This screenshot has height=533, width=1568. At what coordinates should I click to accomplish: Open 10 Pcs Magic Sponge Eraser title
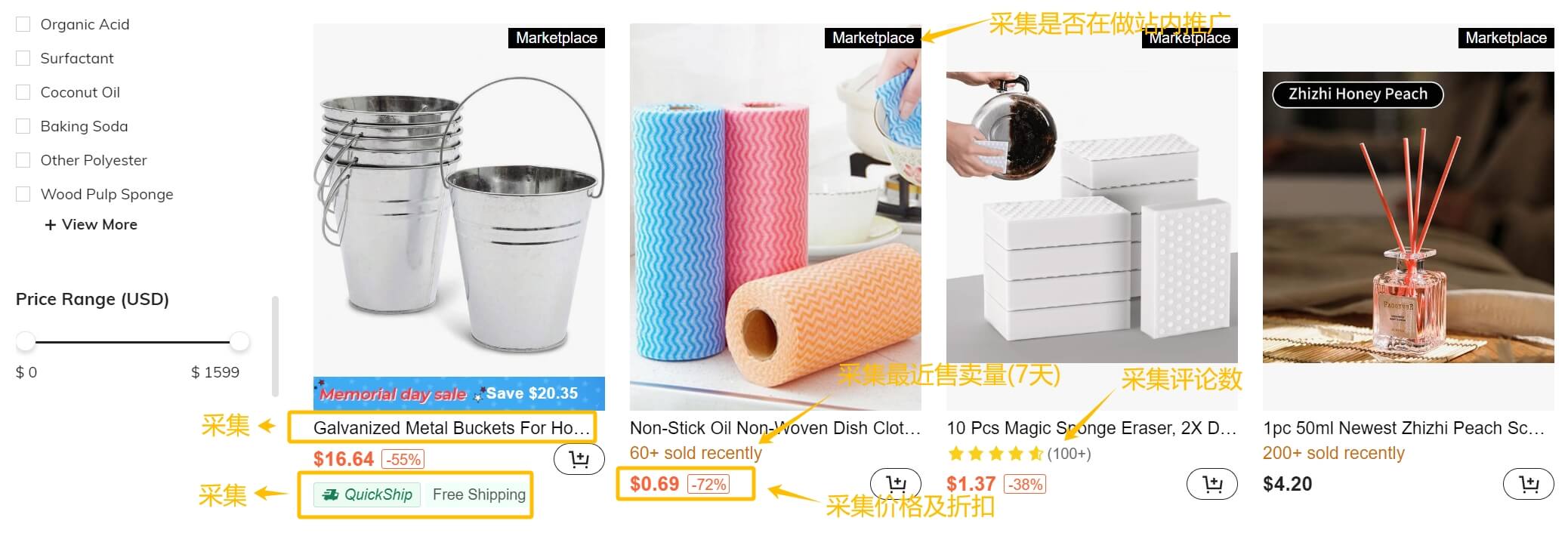[x=1091, y=428]
